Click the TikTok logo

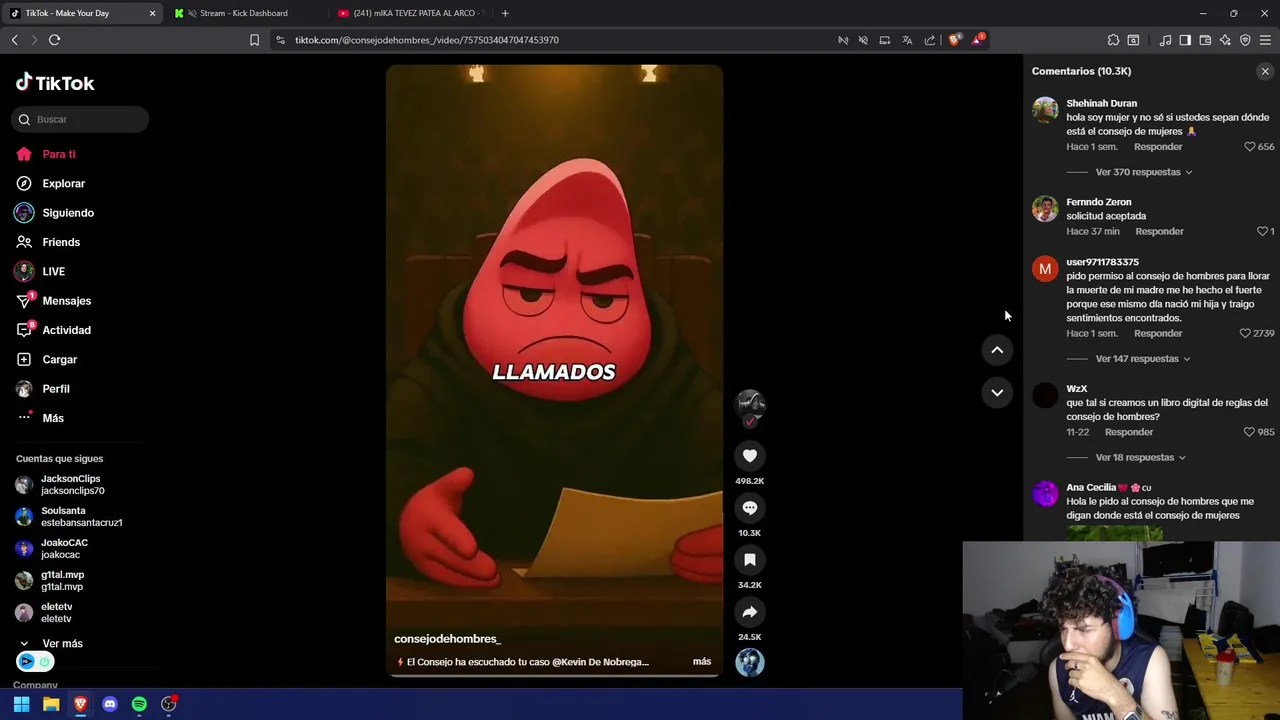[x=55, y=83]
